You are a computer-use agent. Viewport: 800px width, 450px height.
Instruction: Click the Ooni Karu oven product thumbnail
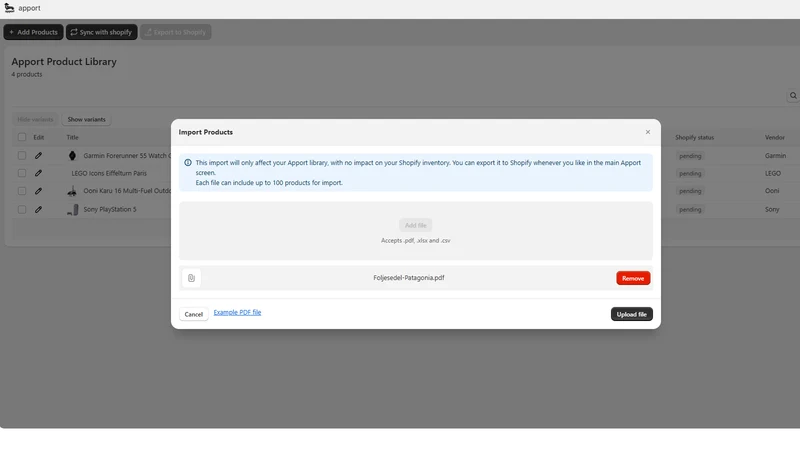pos(72,191)
